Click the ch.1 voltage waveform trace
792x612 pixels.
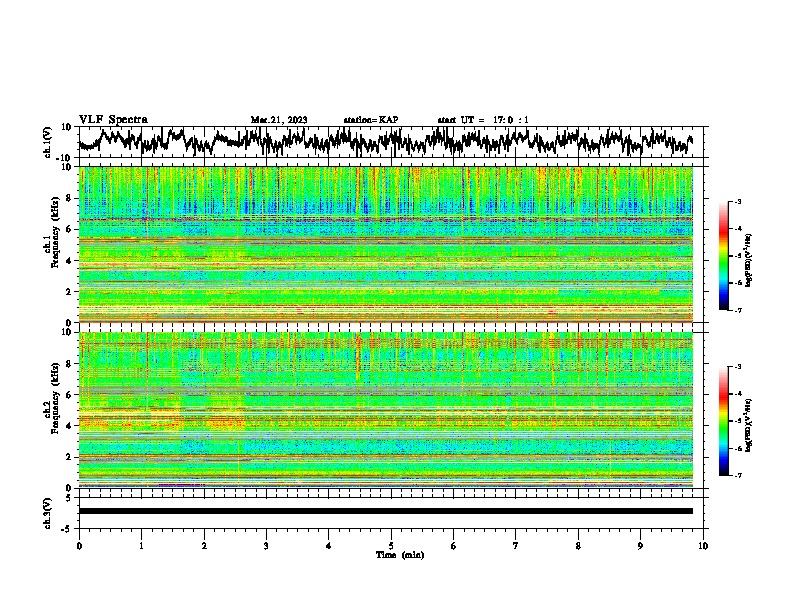click(x=385, y=141)
